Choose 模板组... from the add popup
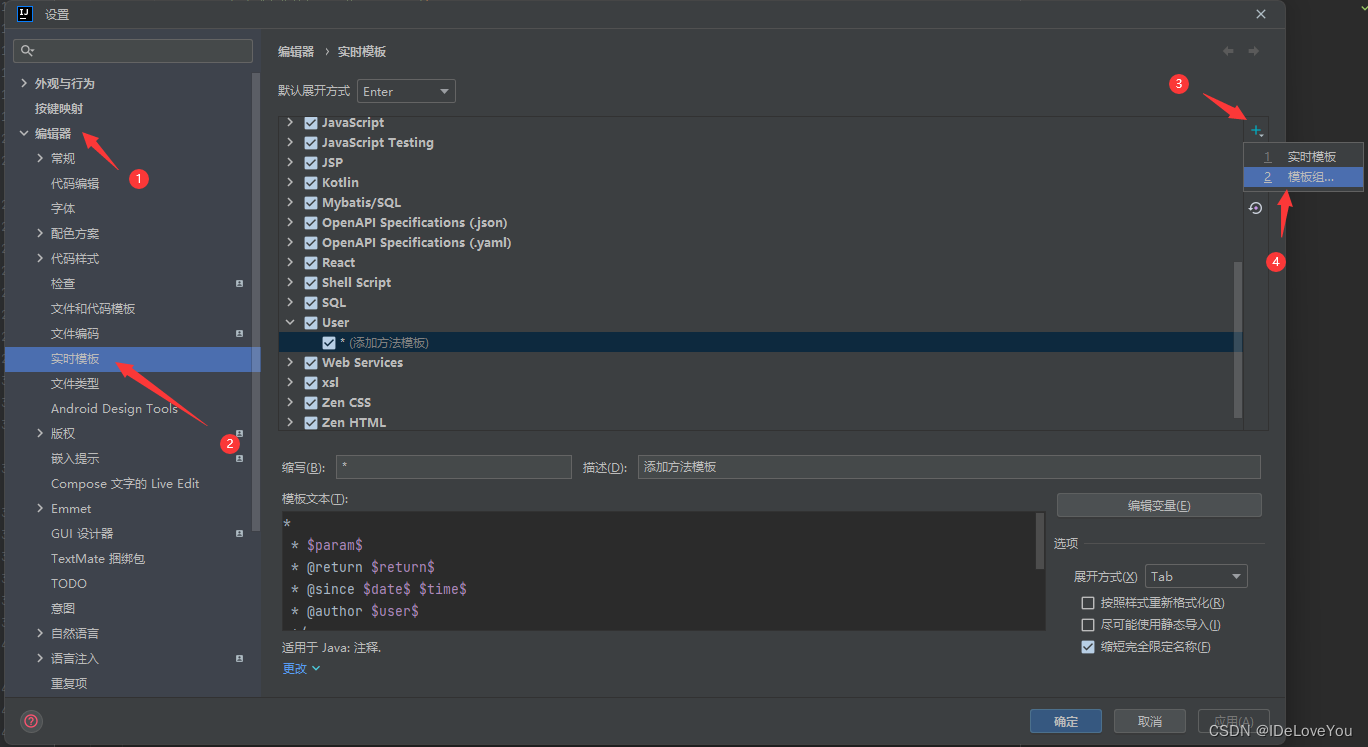 pos(1304,177)
